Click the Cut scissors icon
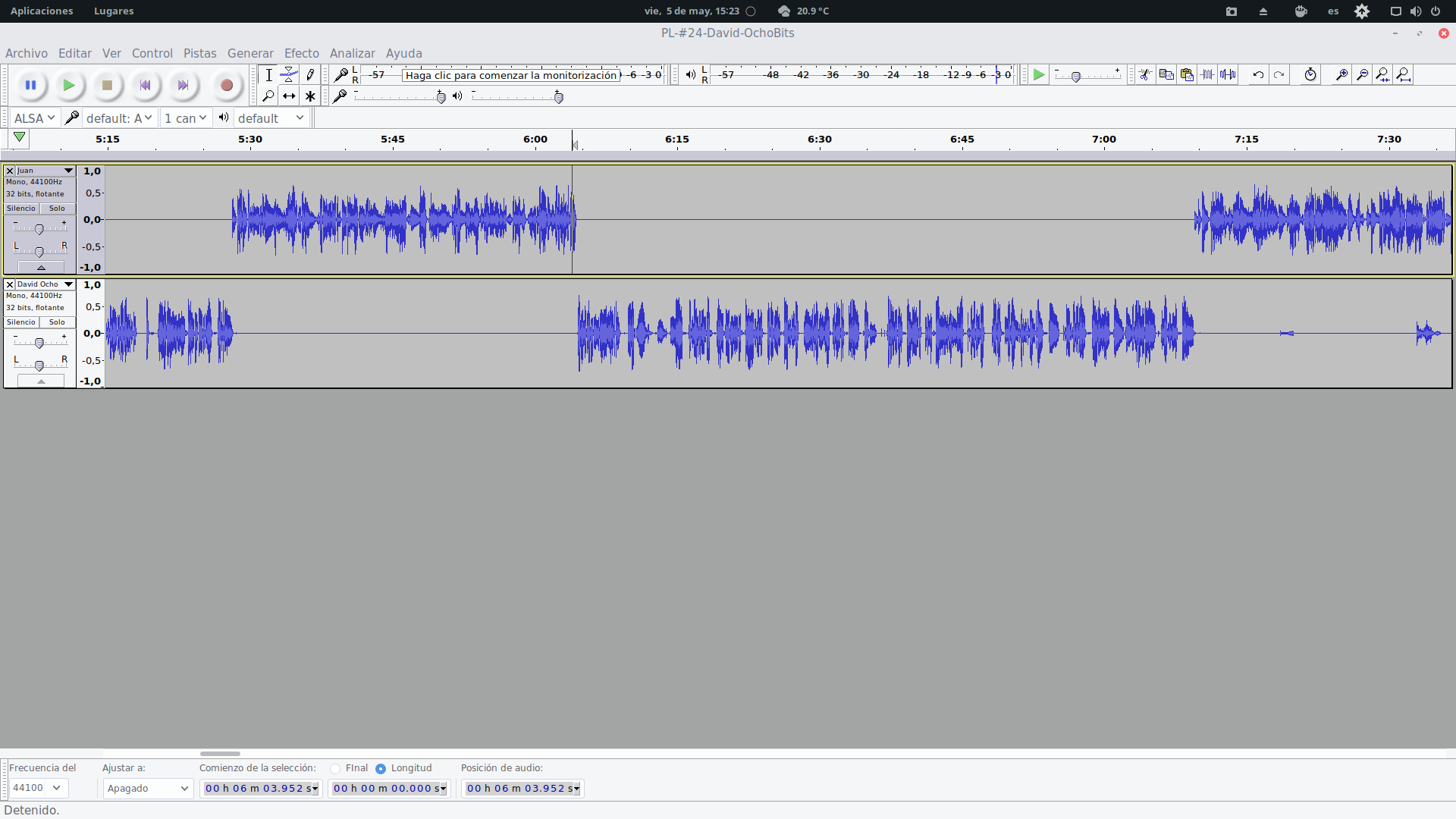This screenshot has height=819, width=1456. (1145, 74)
